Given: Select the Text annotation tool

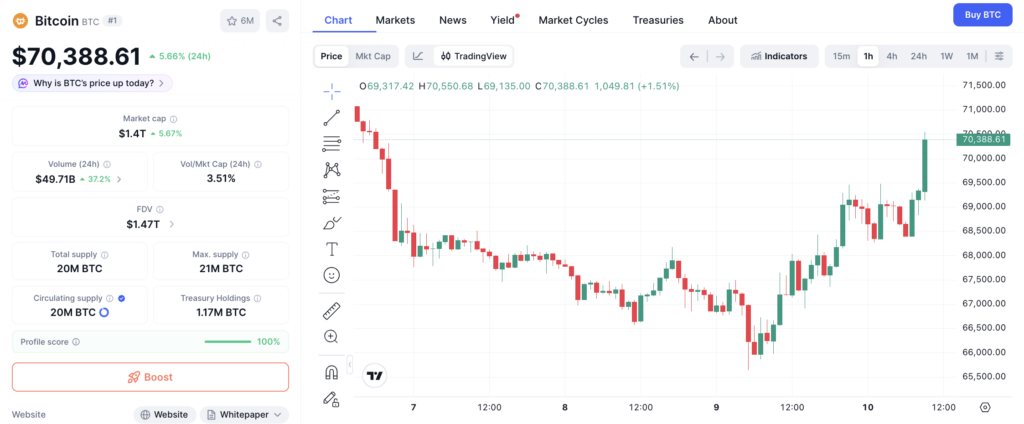Looking at the screenshot, I should click(332, 249).
